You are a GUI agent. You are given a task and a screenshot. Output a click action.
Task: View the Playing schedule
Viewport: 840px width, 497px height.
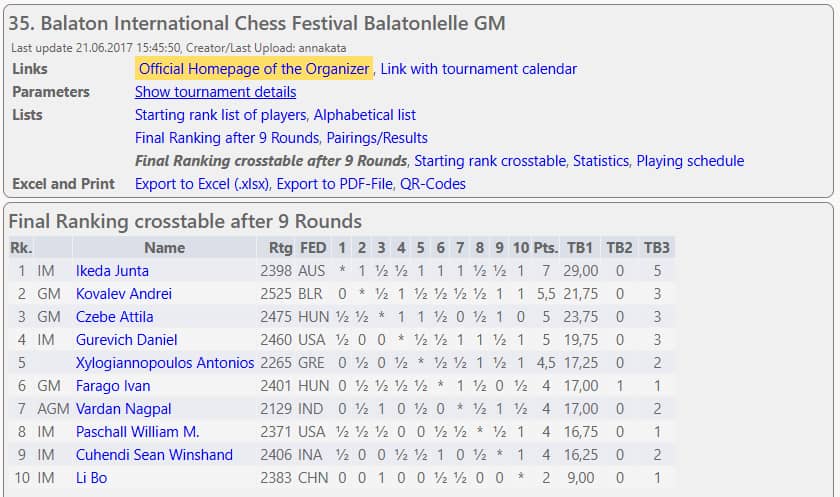[690, 161]
